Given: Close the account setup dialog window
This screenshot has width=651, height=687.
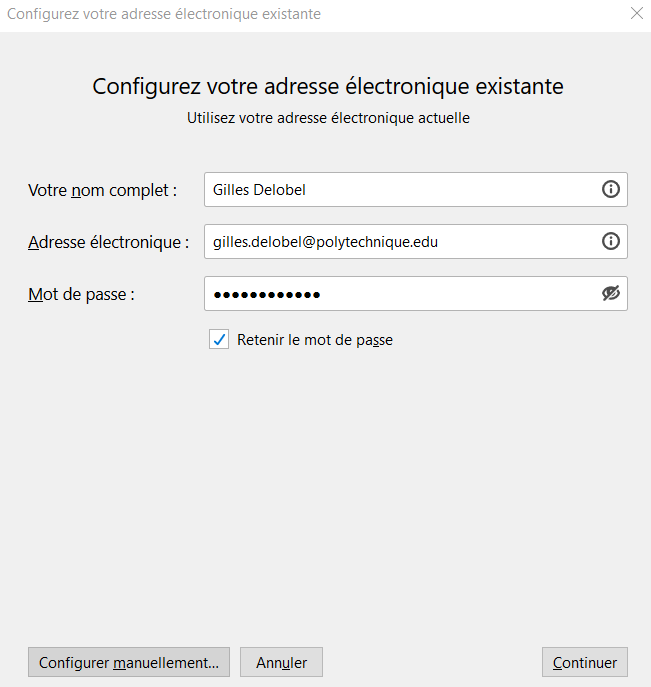Looking at the screenshot, I should click(x=637, y=13).
